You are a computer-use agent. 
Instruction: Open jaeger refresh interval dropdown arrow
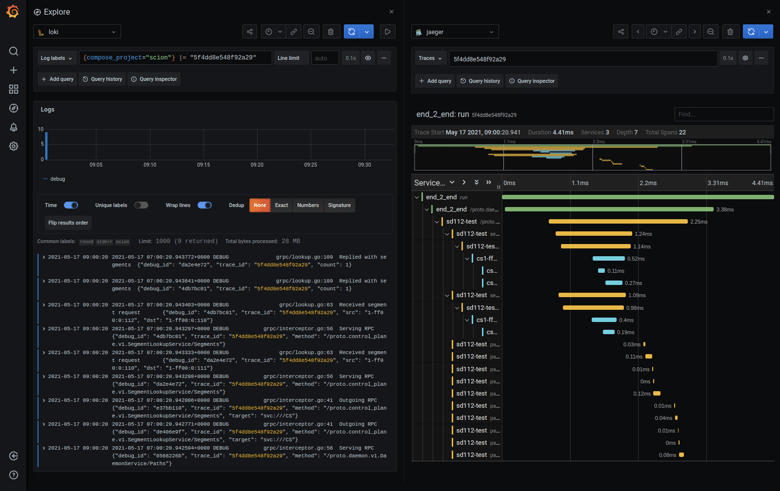(766, 32)
